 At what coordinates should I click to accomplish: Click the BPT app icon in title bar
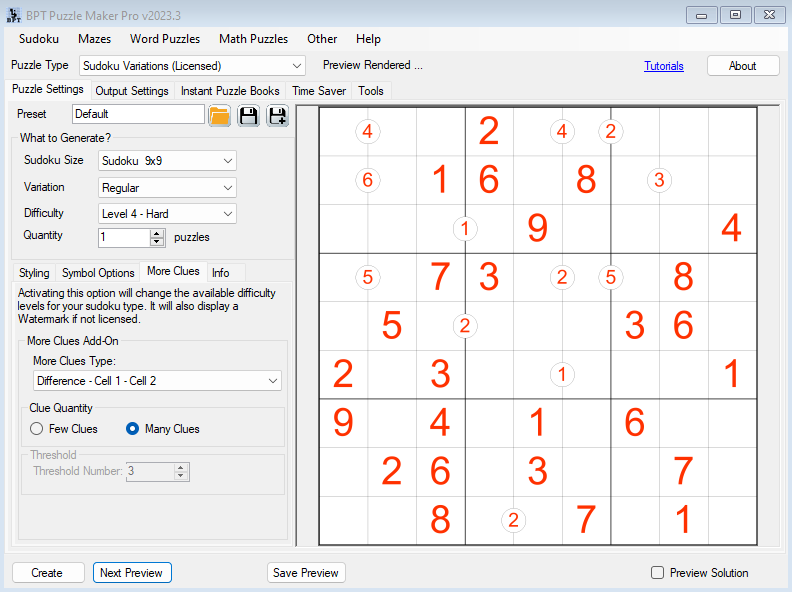click(x=14, y=14)
